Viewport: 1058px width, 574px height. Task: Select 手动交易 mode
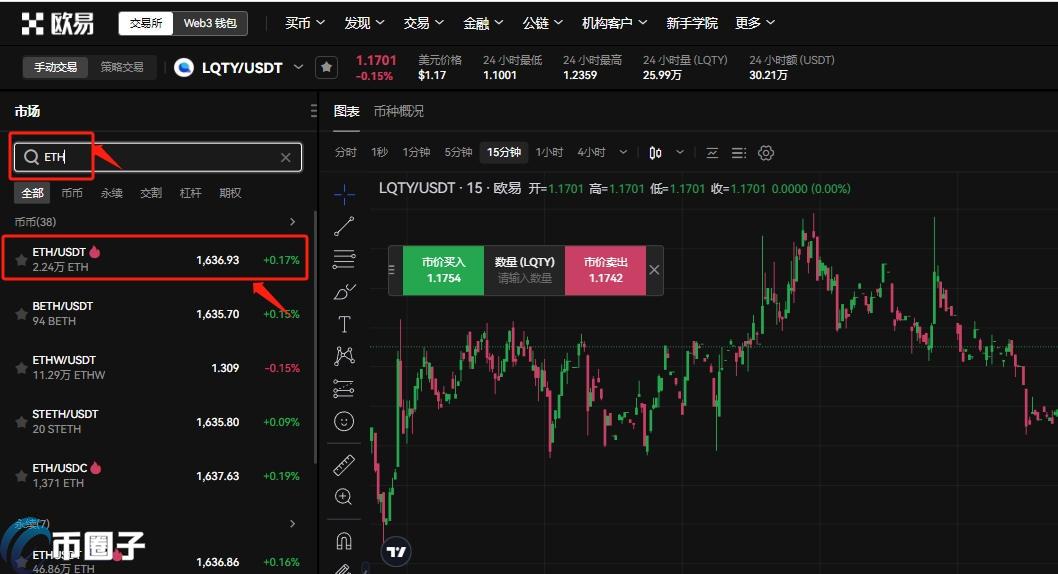click(x=55, y=67)
